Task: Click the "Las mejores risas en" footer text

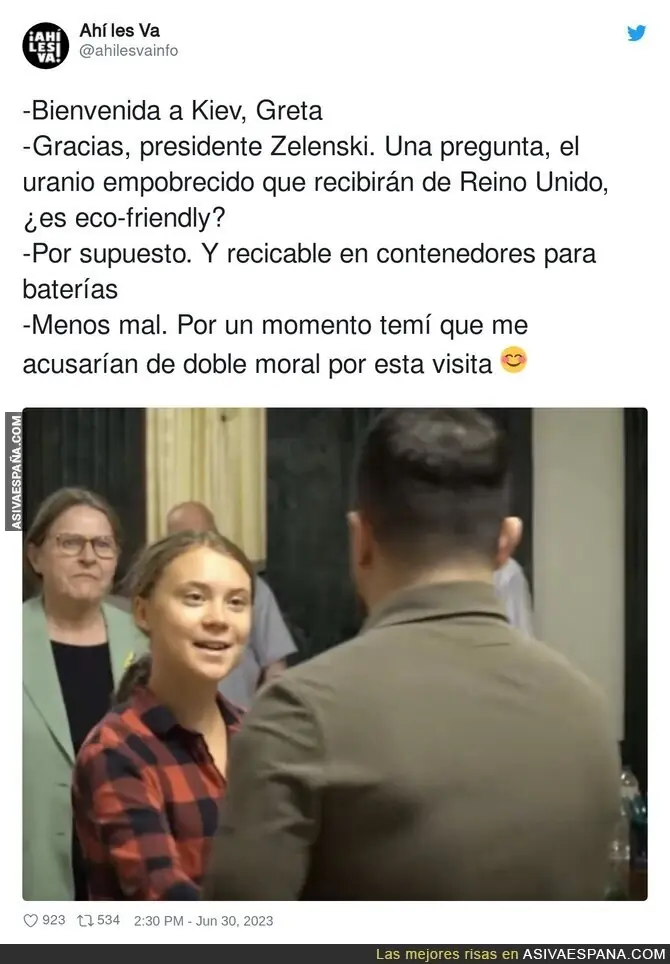Action: coord(447,954)
